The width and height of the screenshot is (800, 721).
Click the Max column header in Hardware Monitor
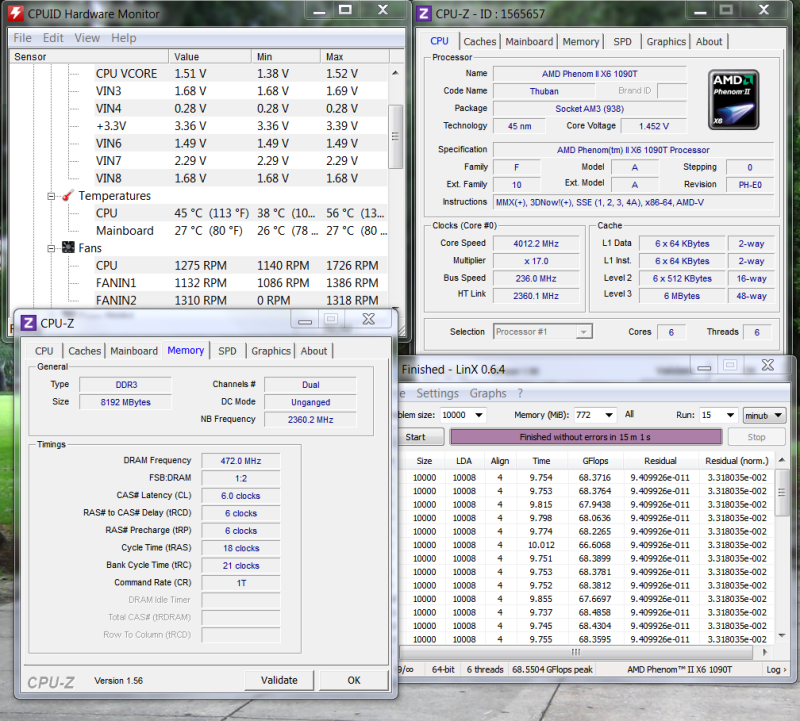tap(355, 57)
